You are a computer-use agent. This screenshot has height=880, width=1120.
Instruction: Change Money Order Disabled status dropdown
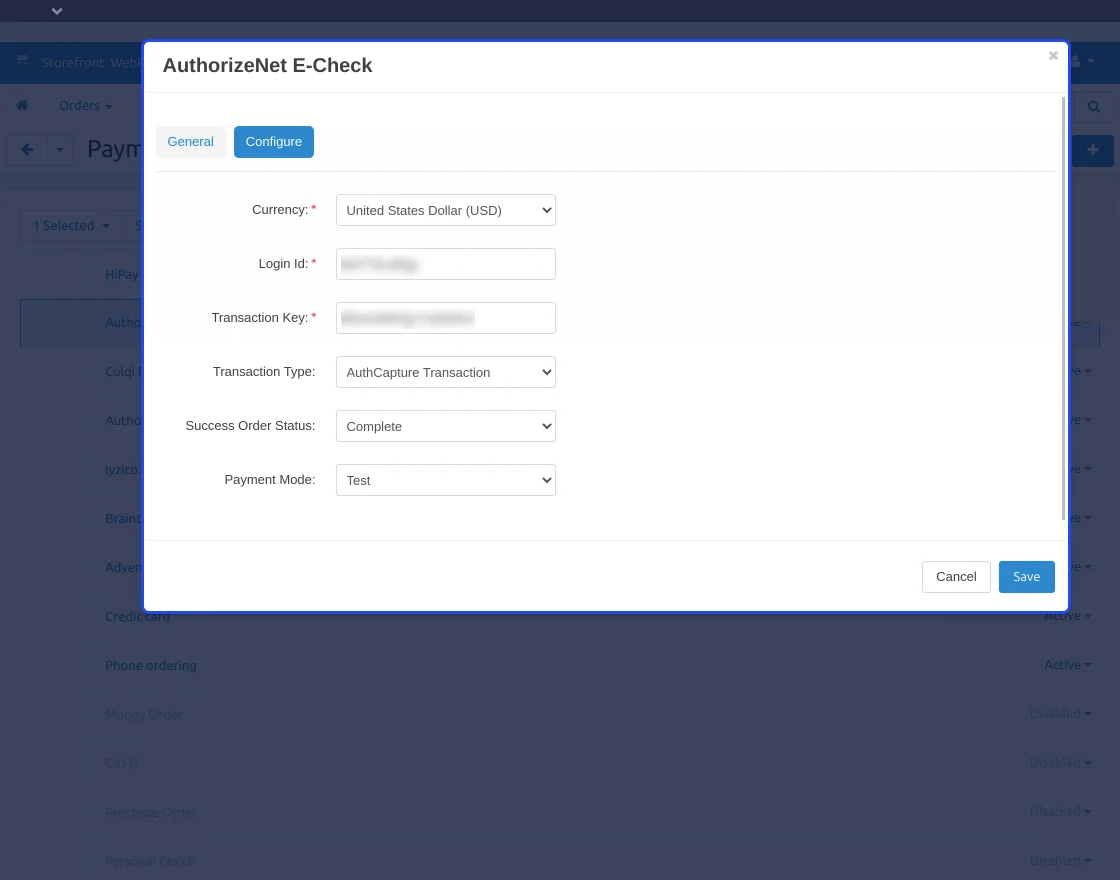pyautogui.click(x=1060, y=714)
